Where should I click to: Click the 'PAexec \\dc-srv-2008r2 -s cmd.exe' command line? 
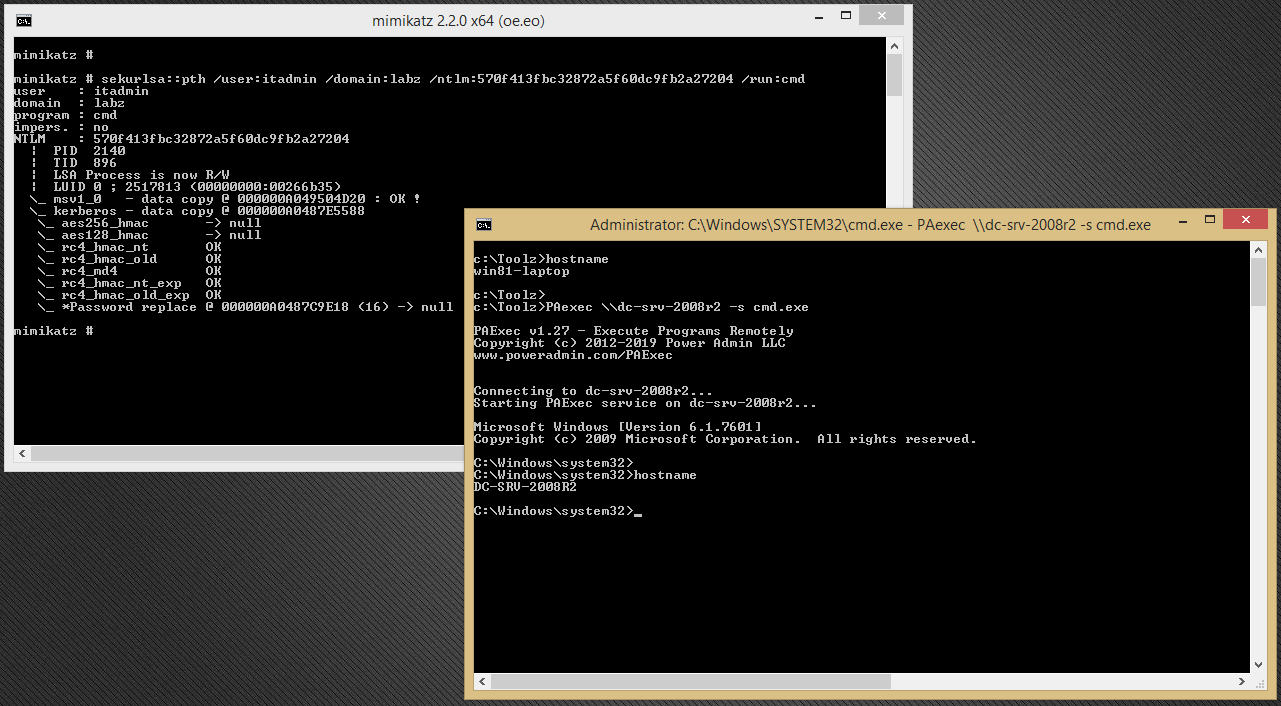pyautogui.click(x=641, y=307)
